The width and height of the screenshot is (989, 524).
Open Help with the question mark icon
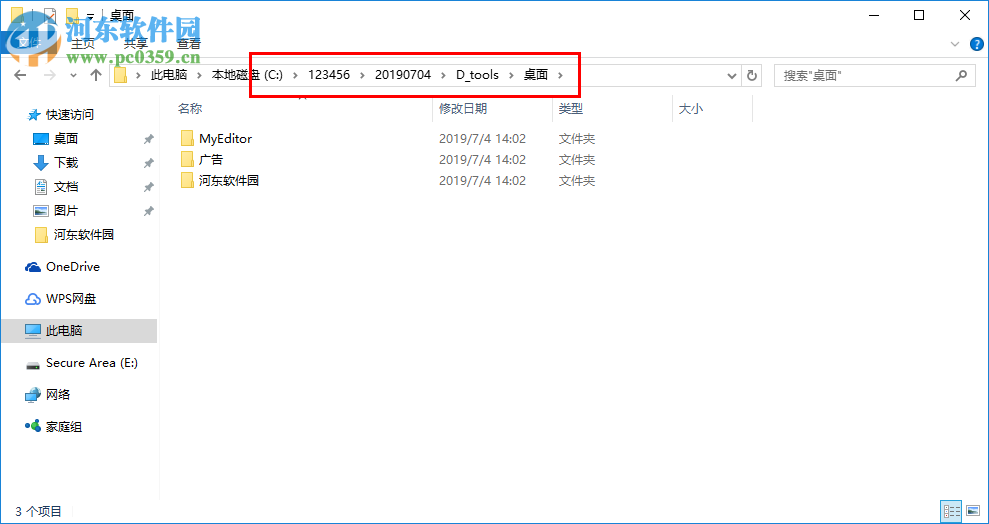point(976,44)
